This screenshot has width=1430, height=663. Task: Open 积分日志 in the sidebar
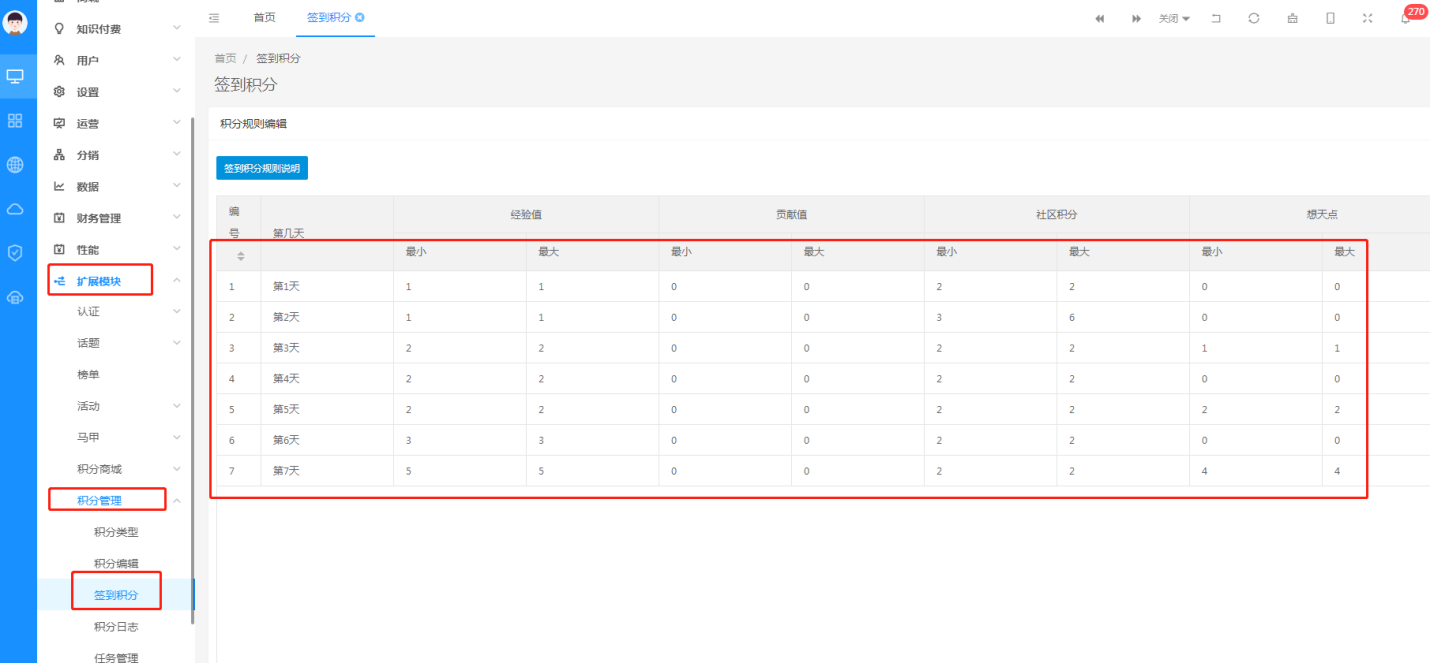pyautogui.click(x=116, y=627)
